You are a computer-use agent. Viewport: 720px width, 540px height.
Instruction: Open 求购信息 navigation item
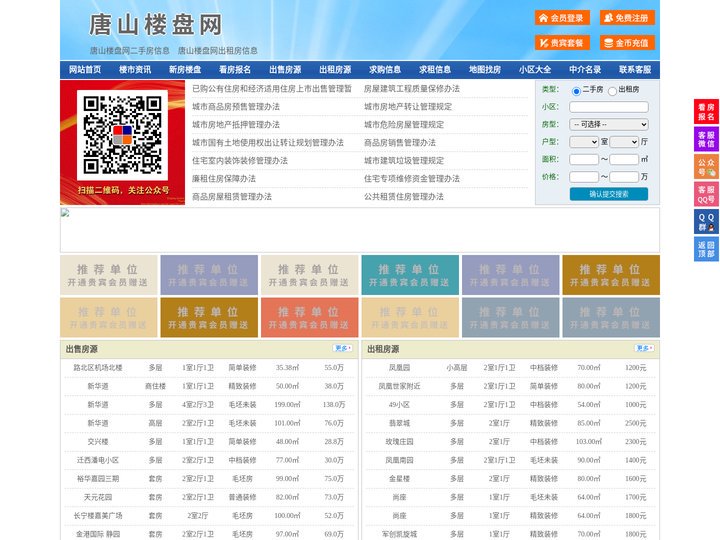[x=385, y=70]
